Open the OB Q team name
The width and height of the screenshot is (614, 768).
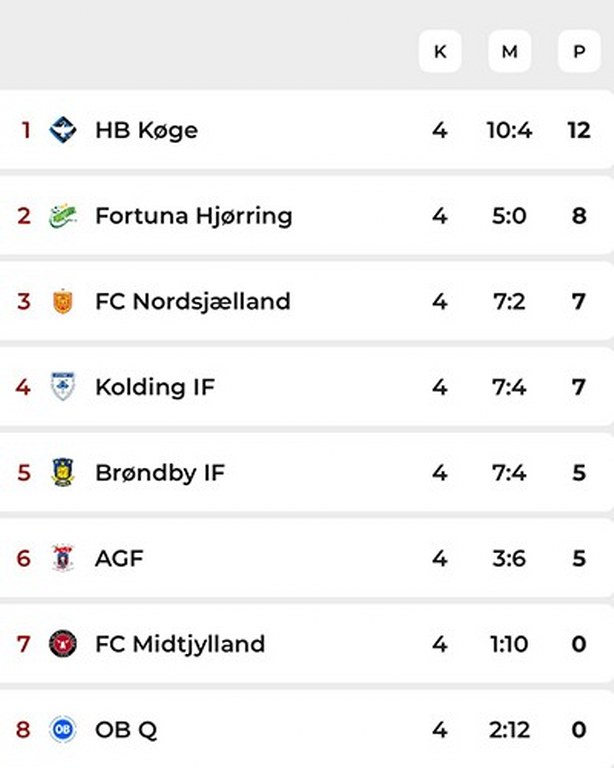pyautogui.click(x=126, y=730)
